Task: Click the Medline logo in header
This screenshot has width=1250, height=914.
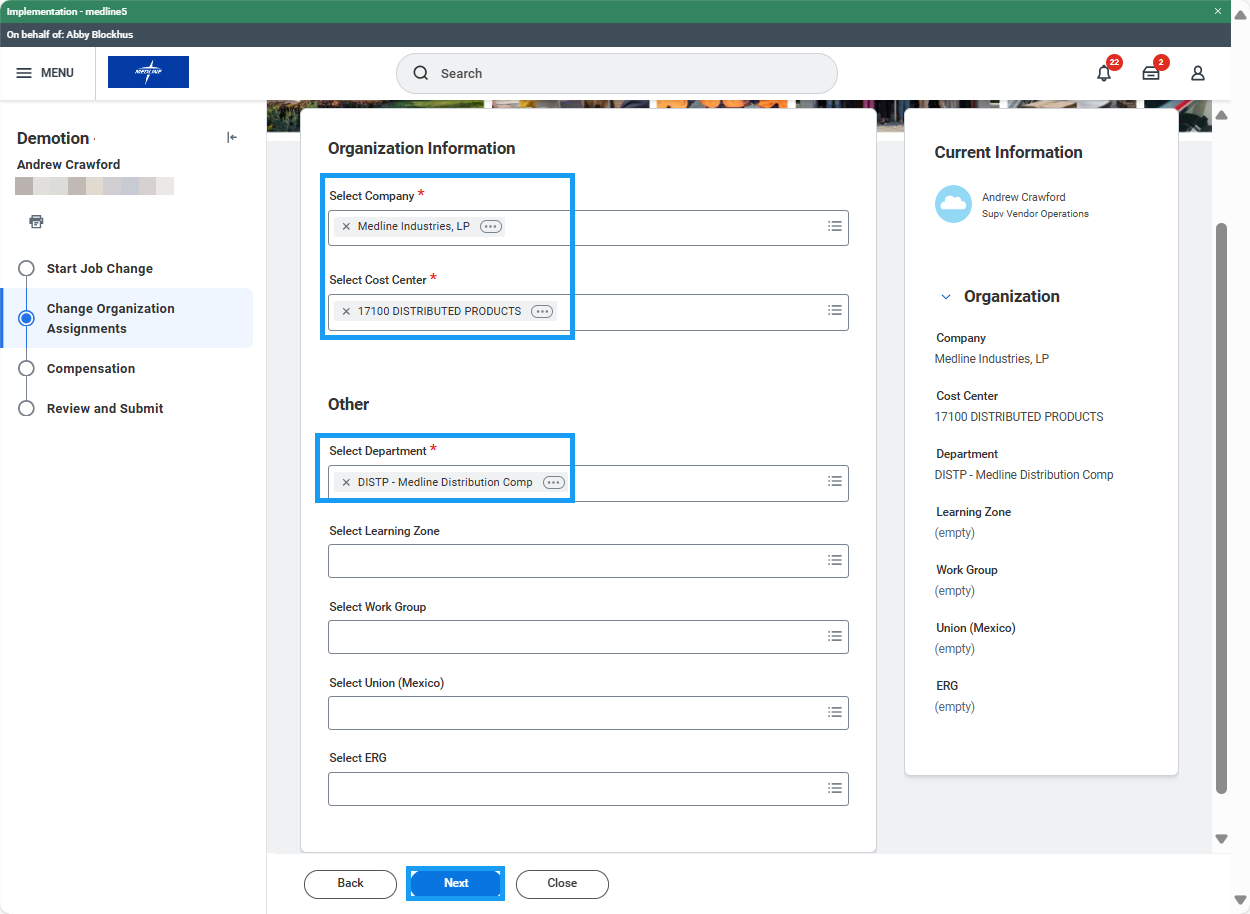Action: pos(148,72)
